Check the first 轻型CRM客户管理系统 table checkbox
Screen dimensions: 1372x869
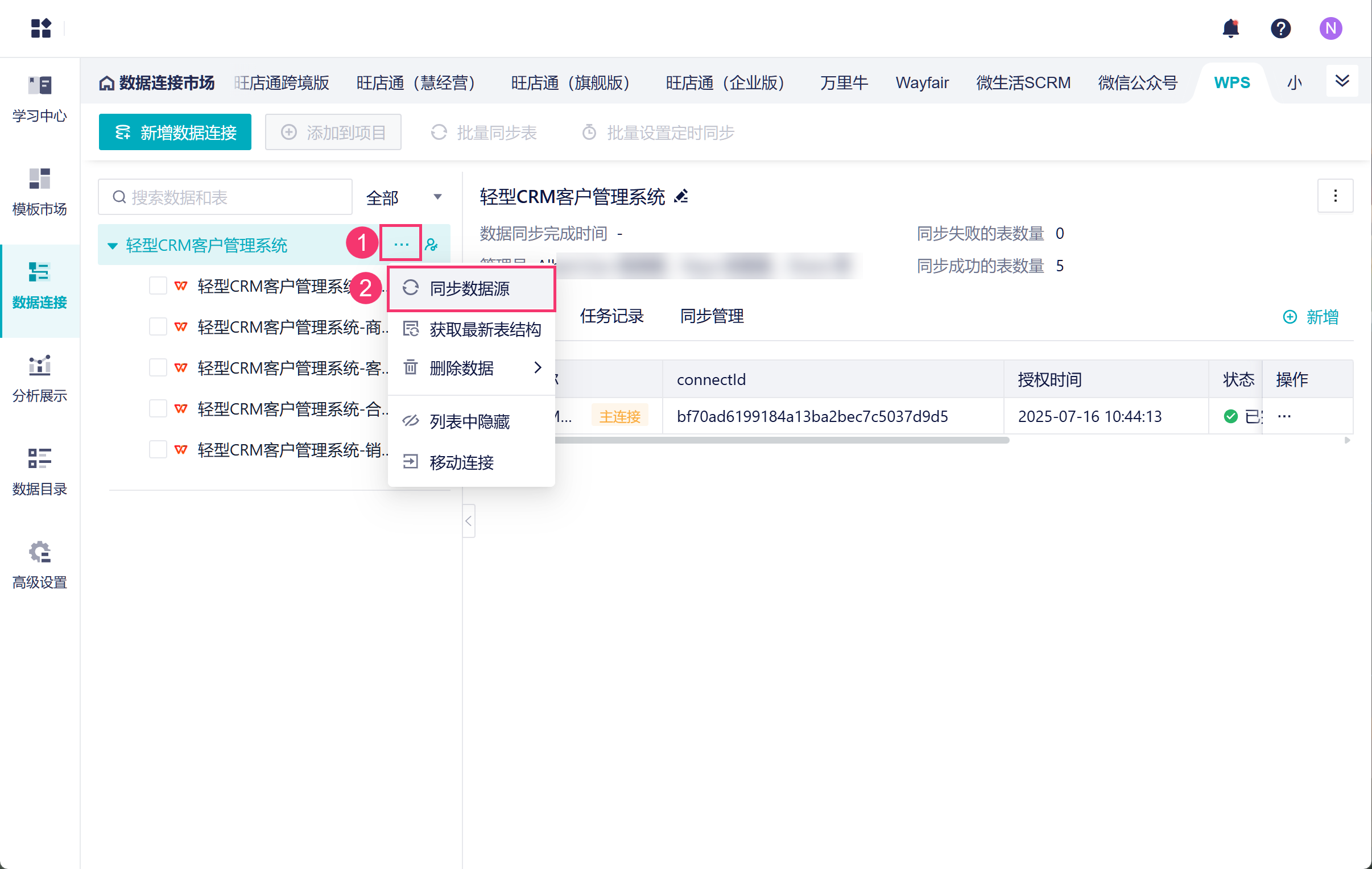tap(158, 285)
